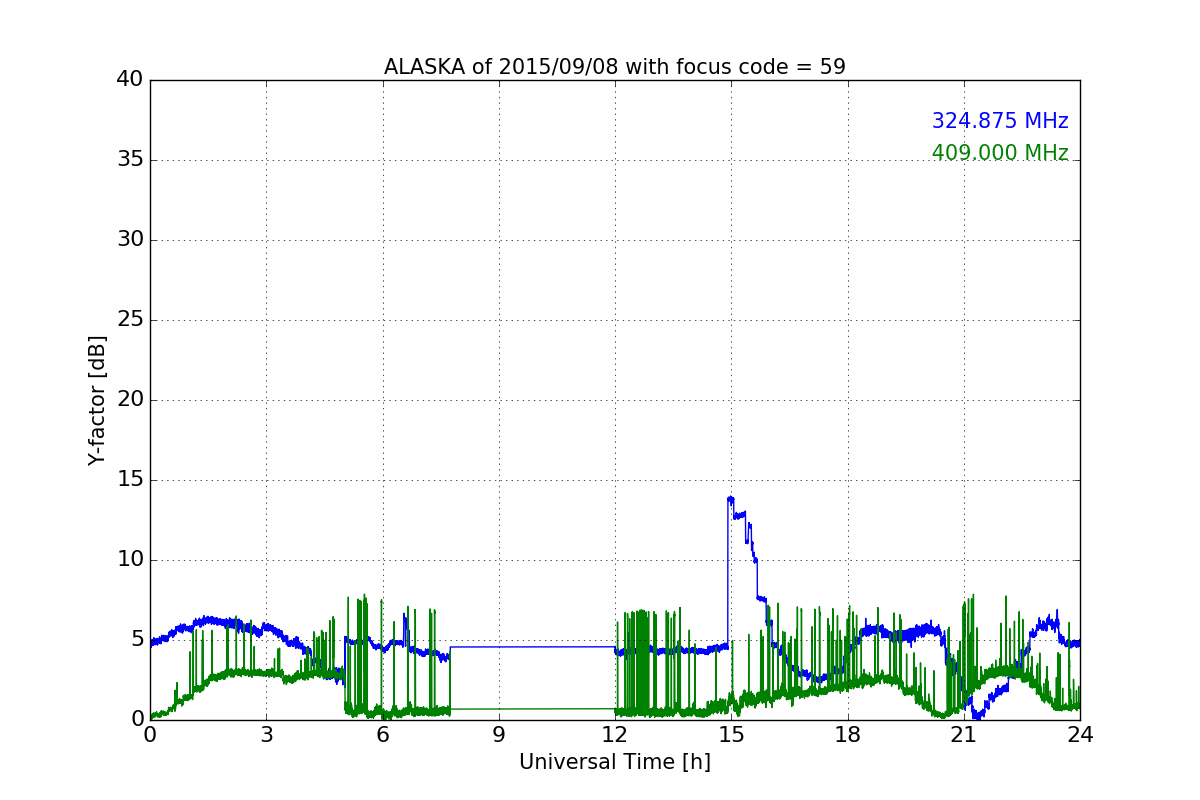
Task: Click the x-axis tick label 12
Action: (x=615, y=734)
